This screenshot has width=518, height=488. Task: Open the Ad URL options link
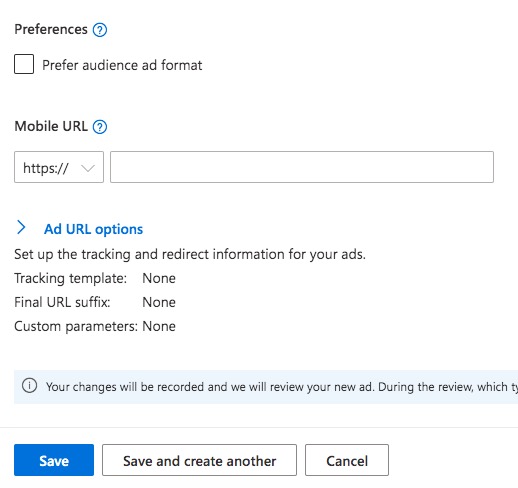click(x=93, y=229)
